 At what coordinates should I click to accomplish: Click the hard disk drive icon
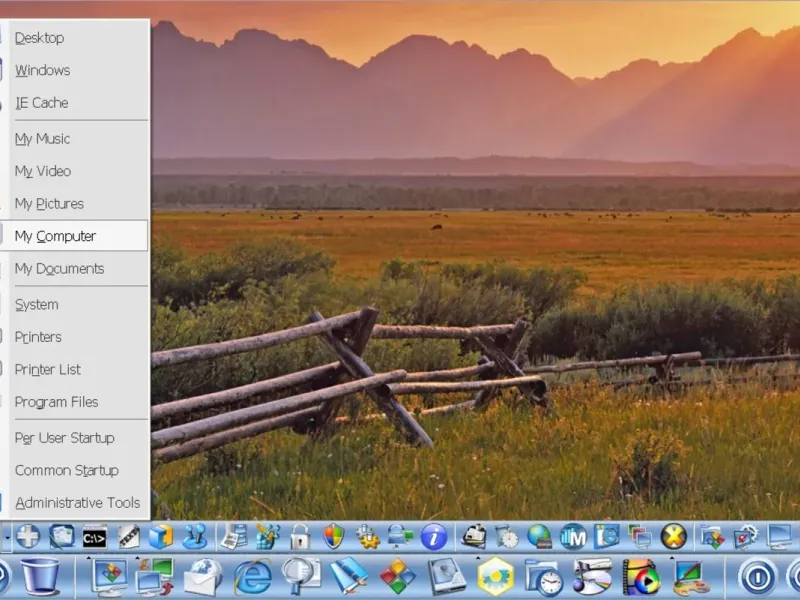[446, 577]
